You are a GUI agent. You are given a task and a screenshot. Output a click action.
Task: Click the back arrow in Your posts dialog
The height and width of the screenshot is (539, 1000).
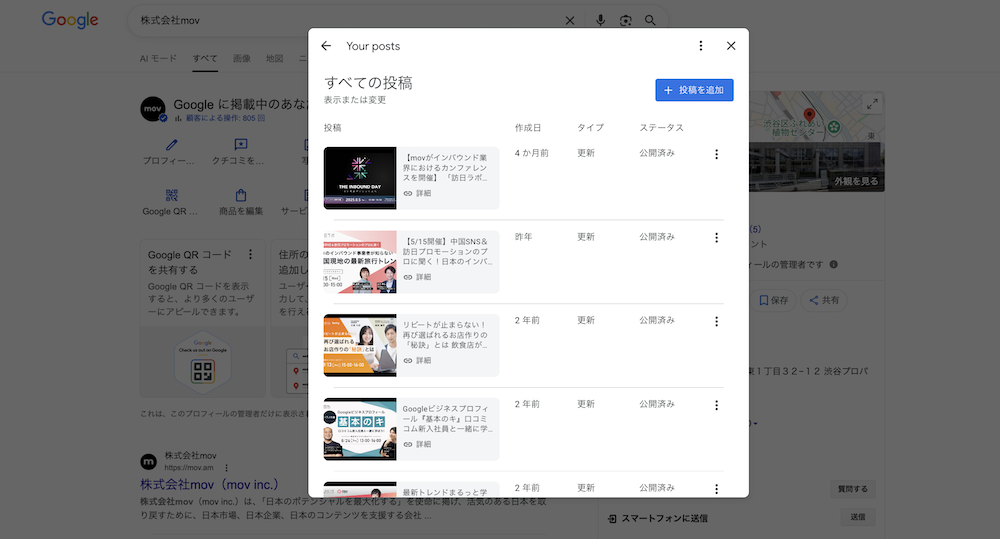tap(326, 46)
